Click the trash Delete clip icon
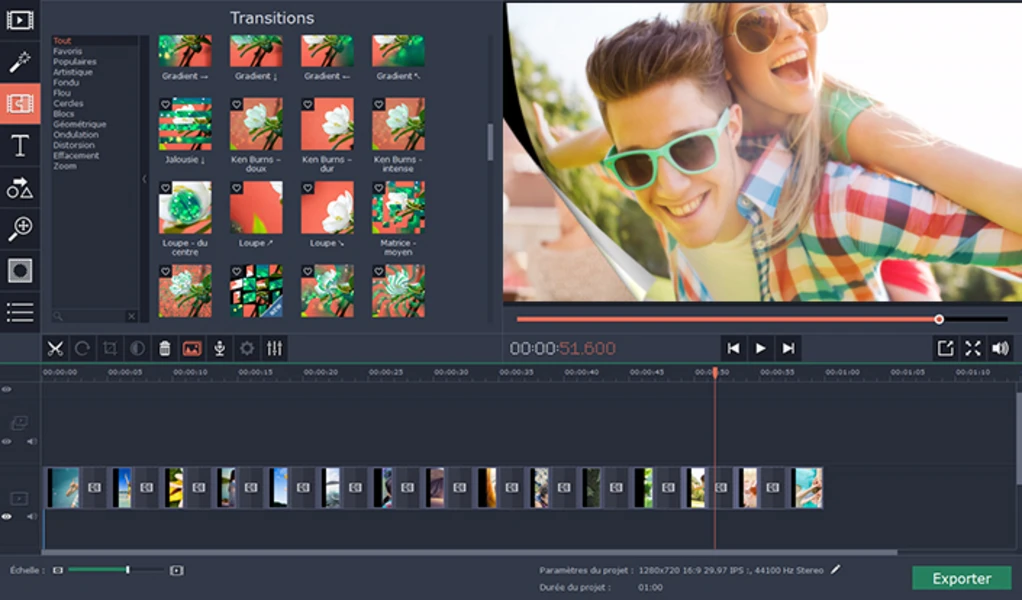Viewport: 1022px width, 600px height. [165, 348]
